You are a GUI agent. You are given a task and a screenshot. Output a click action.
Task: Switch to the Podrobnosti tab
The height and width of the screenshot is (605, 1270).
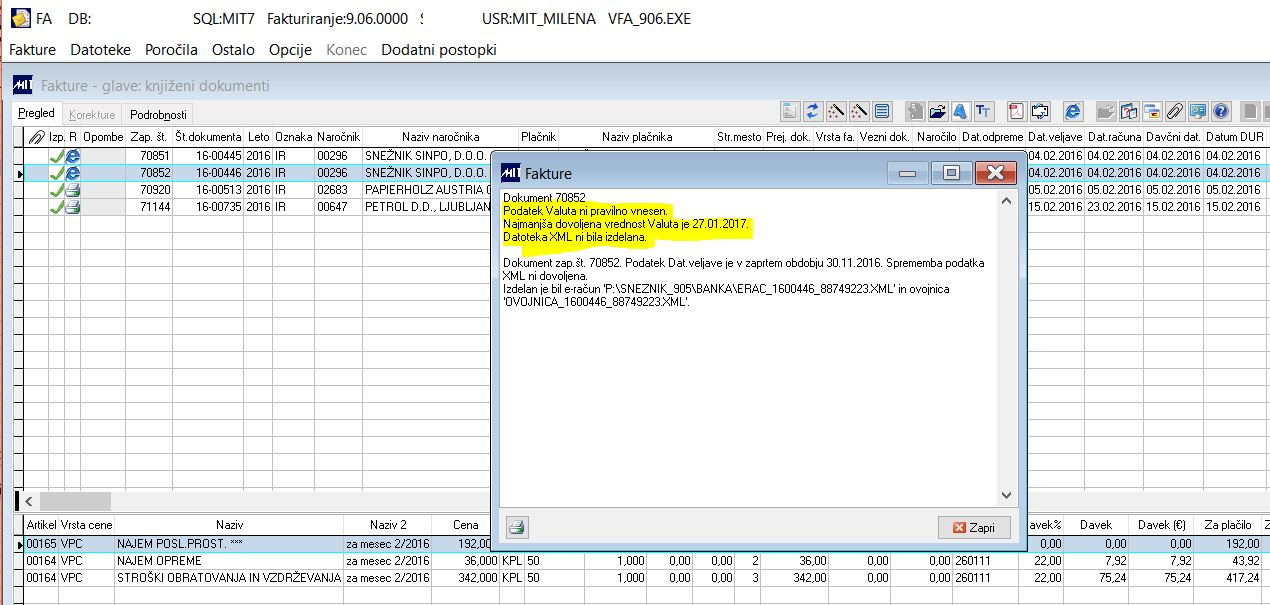[158, 115]
